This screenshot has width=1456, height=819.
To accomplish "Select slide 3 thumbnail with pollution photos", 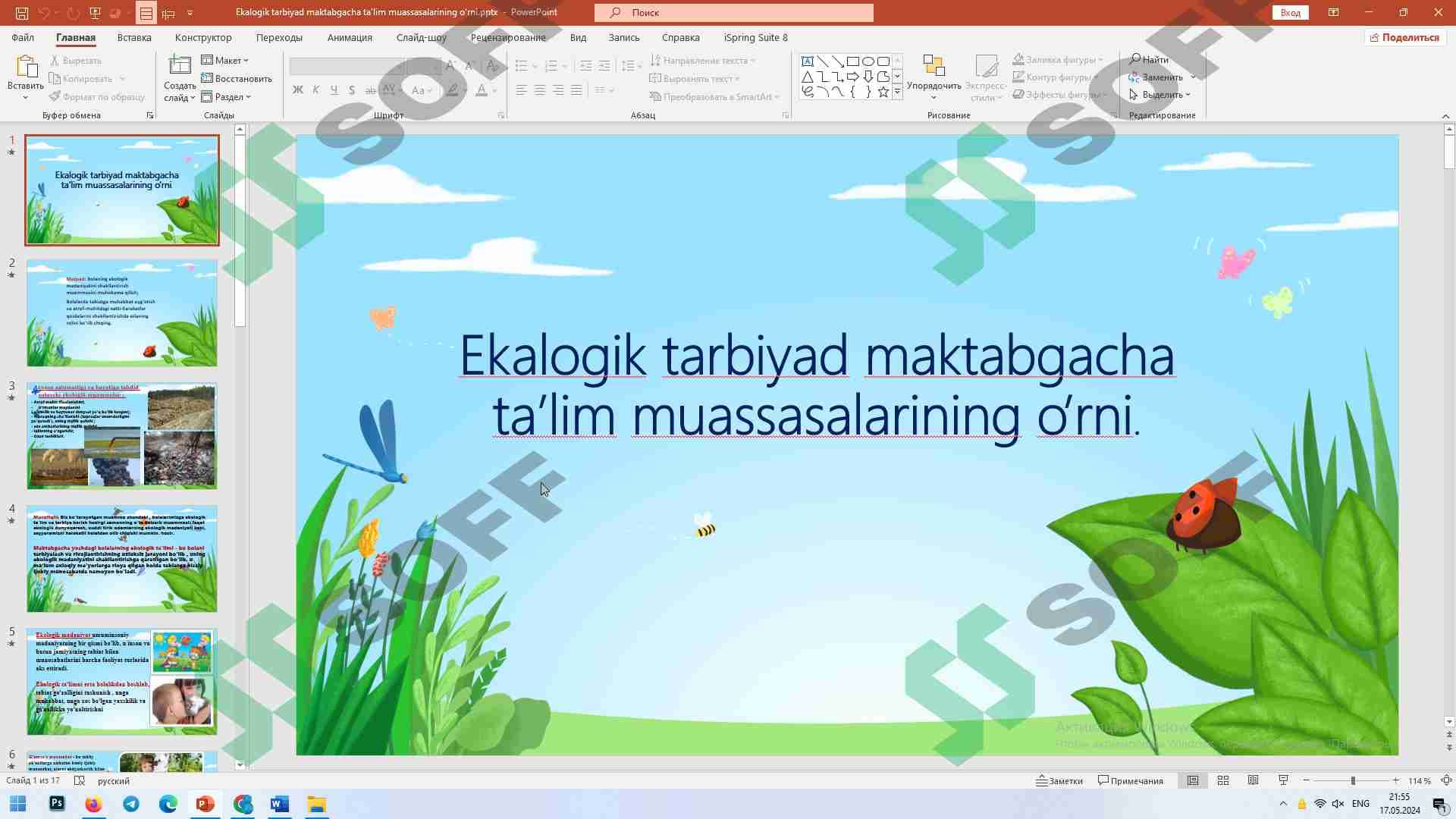I will (x=122, y=436).
